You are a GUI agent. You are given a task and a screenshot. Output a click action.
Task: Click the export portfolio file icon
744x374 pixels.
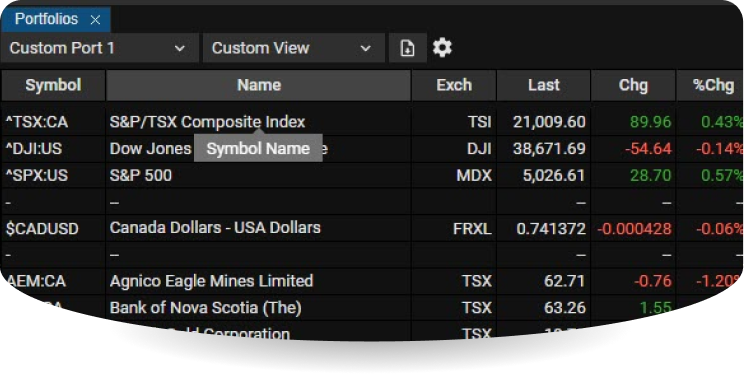408,48
